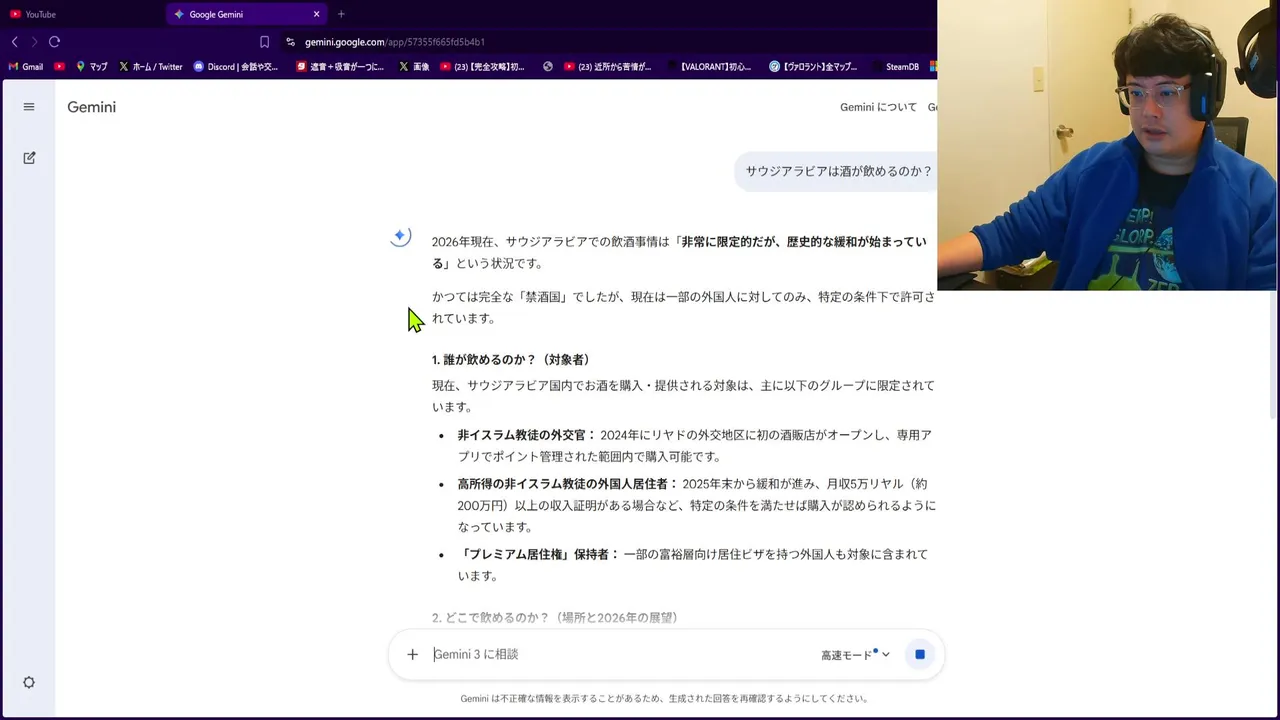Screen dimensions: 1280x720
Task: Open the Discord bookmark
Action: pos(236,67)
